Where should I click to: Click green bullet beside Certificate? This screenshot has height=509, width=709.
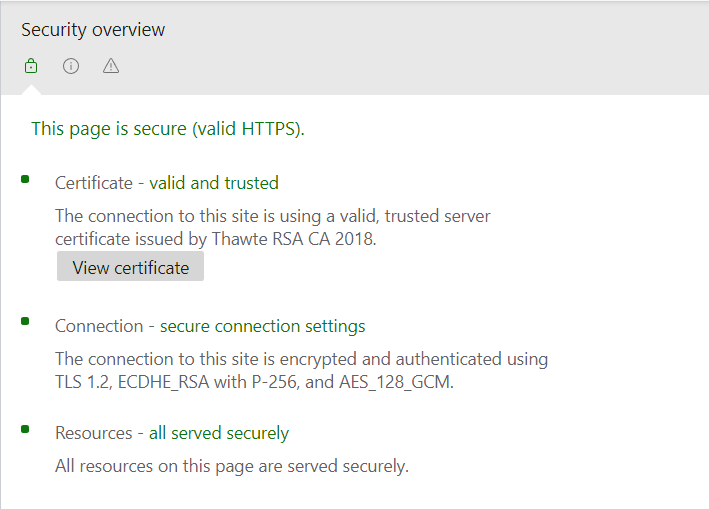[25, 179]
